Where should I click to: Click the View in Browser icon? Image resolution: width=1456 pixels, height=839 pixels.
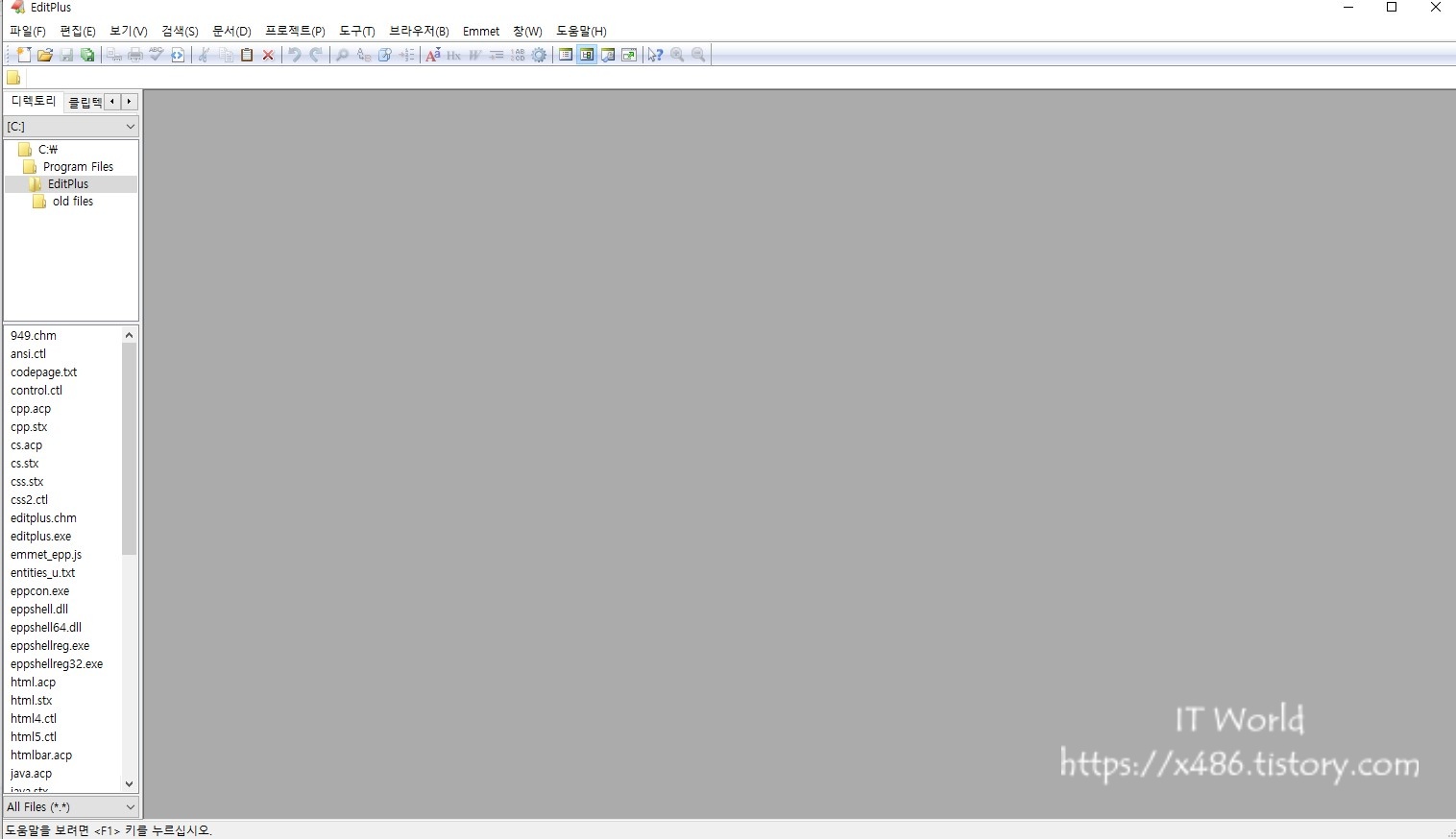178,55
